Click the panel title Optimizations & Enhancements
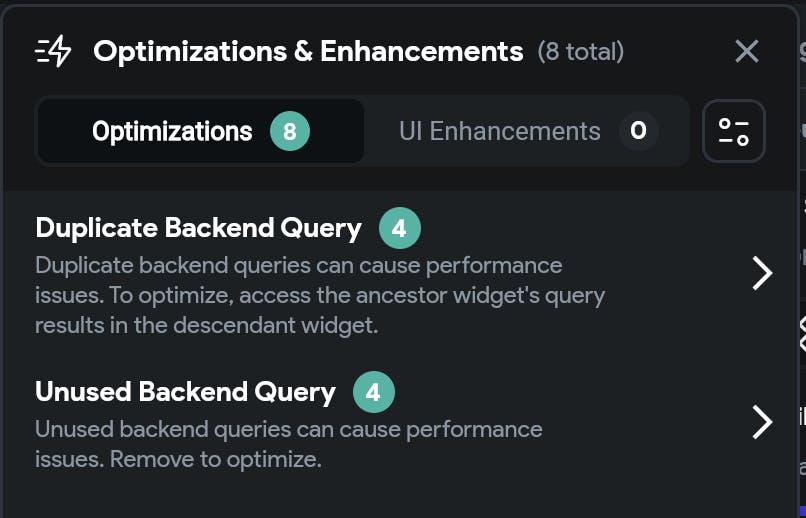The height and width of the screenshot is (518, 806). 308,51
